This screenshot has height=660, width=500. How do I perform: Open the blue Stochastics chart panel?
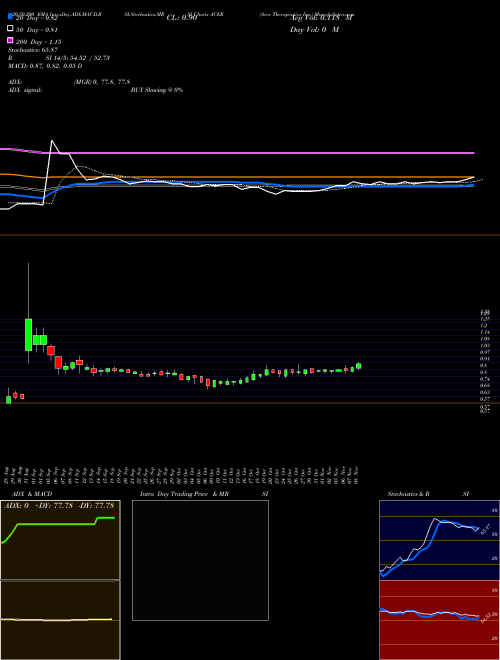439,540
